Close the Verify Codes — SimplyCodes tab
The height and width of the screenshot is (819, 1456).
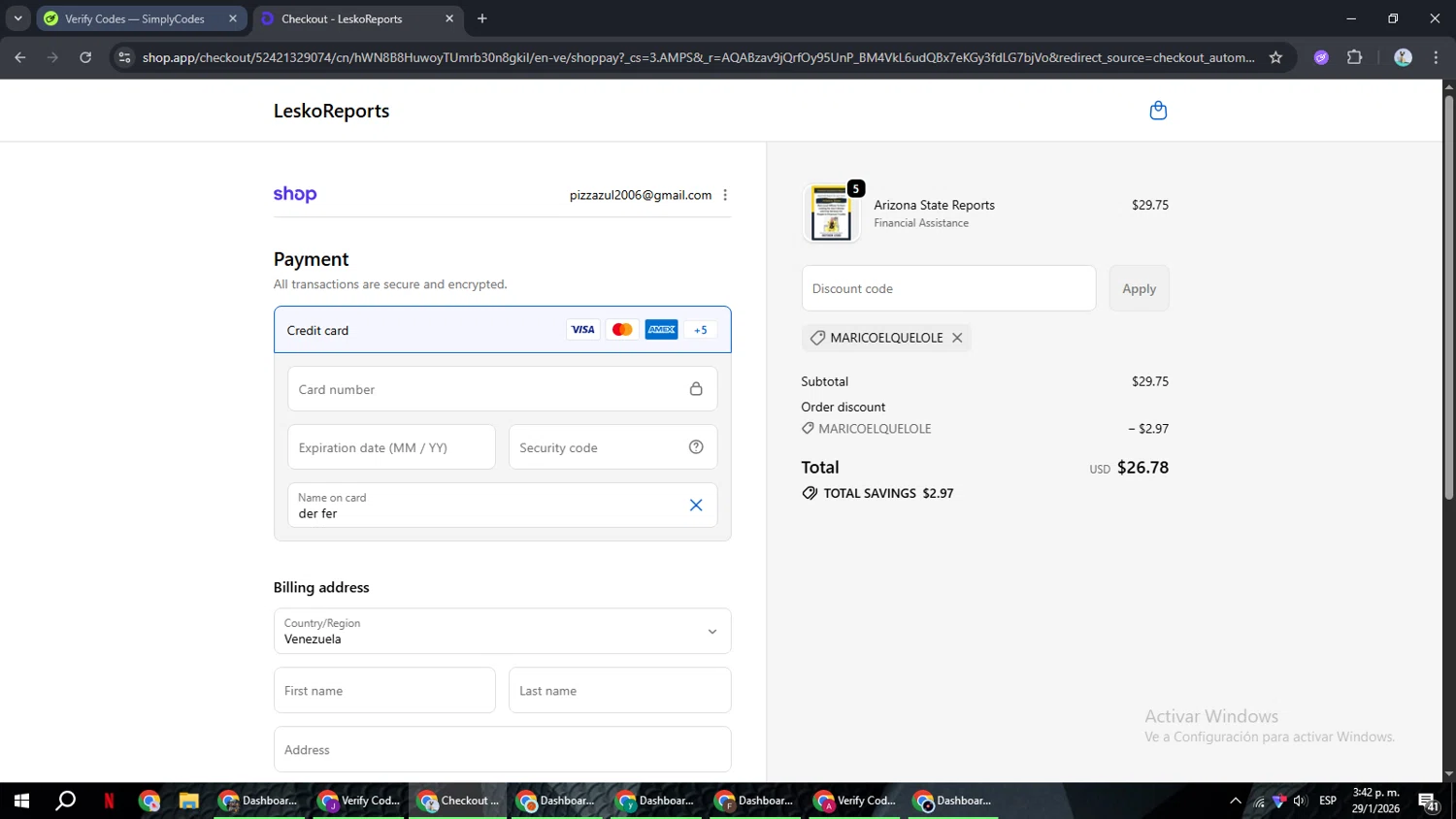click(x=233, y=18)
